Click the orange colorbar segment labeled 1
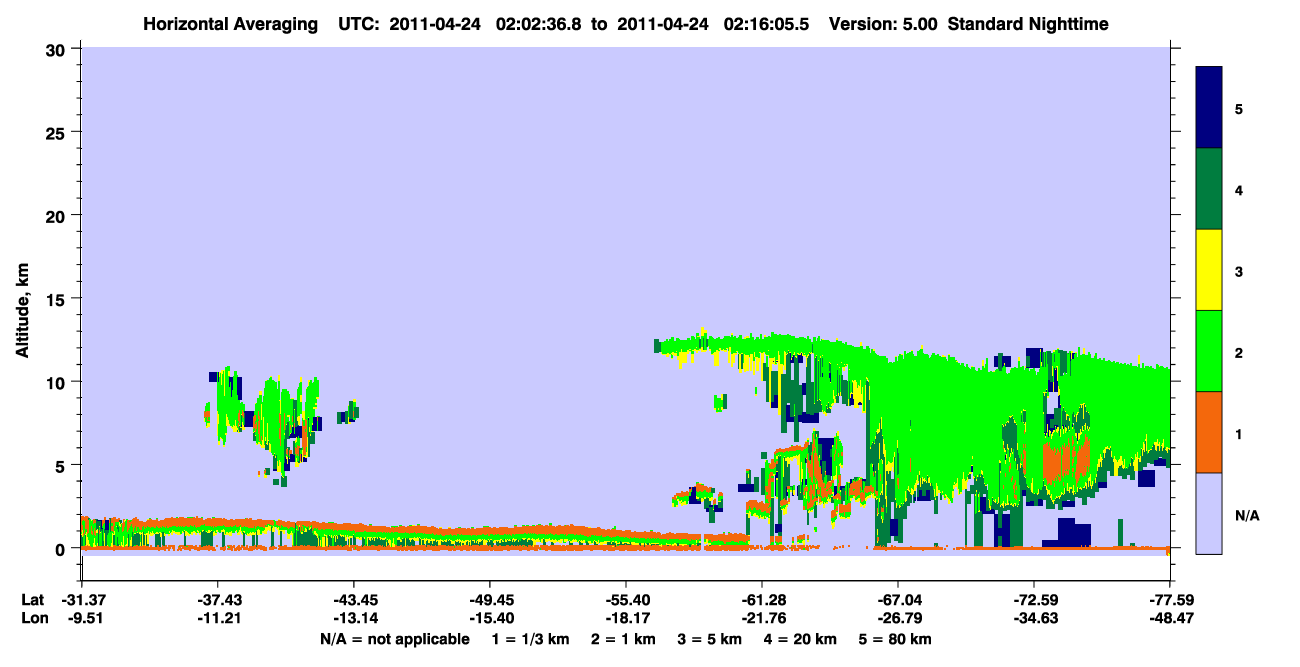The height and width of the screenshot is (667, 1300). pos(1209,432)
